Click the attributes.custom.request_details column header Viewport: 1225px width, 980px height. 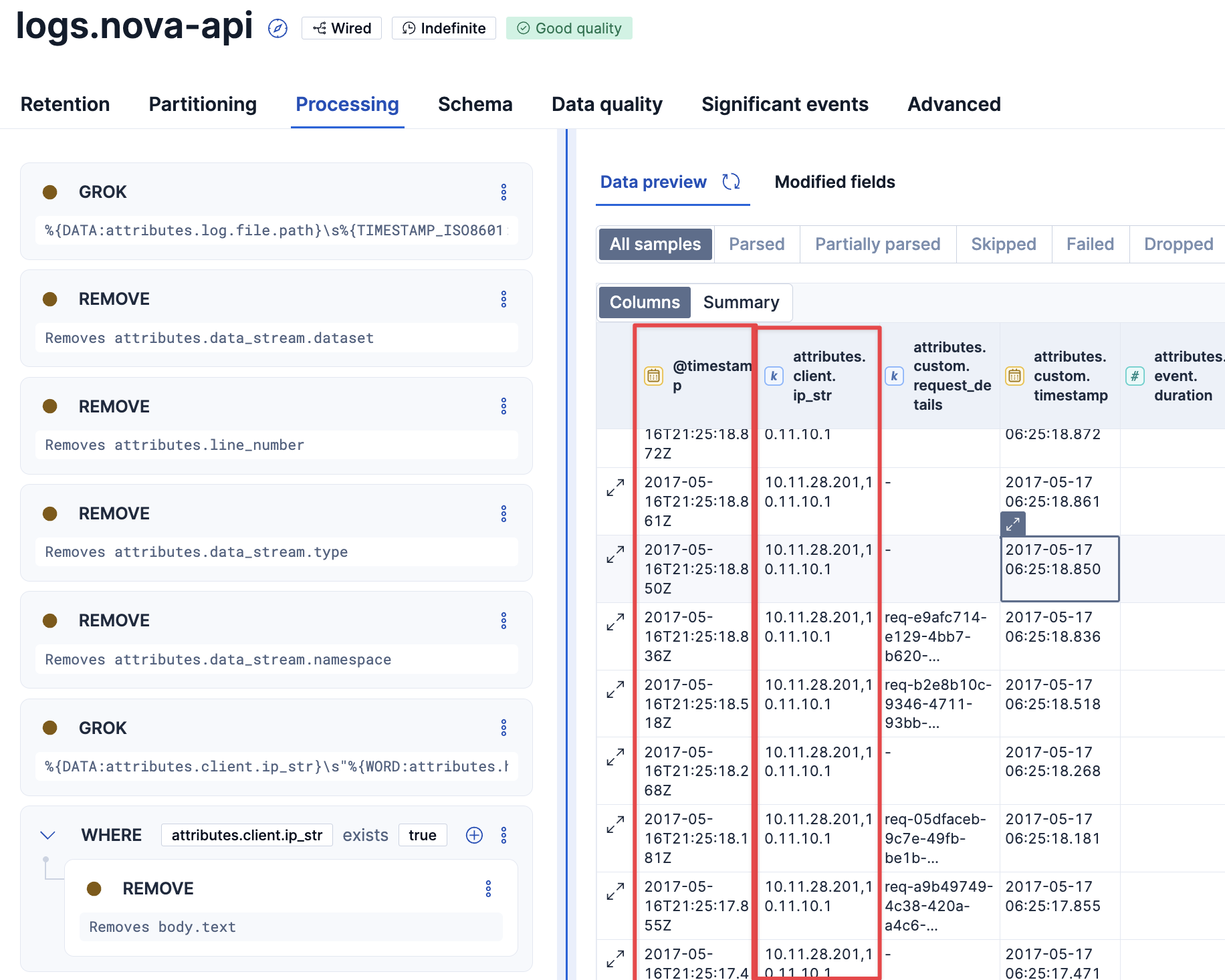939,376
